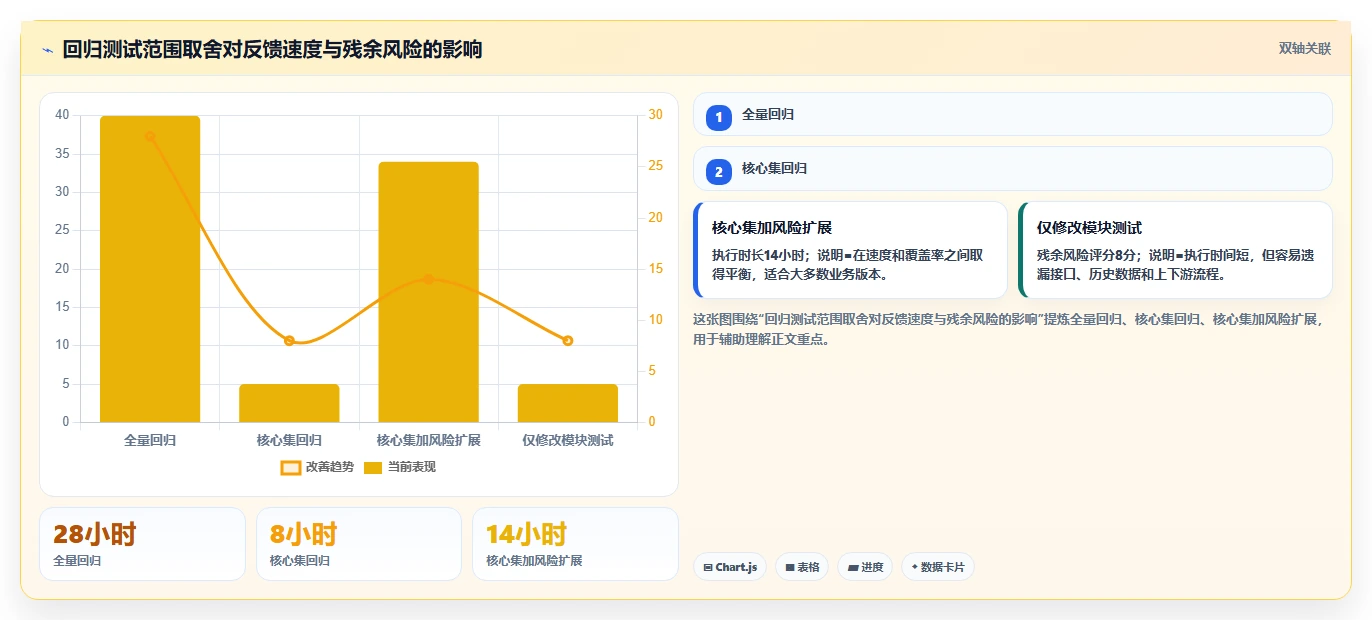Click the 表格 tag chip
Image resolution: width=1372 pixels, height=620 pixels.
(802, 567)
